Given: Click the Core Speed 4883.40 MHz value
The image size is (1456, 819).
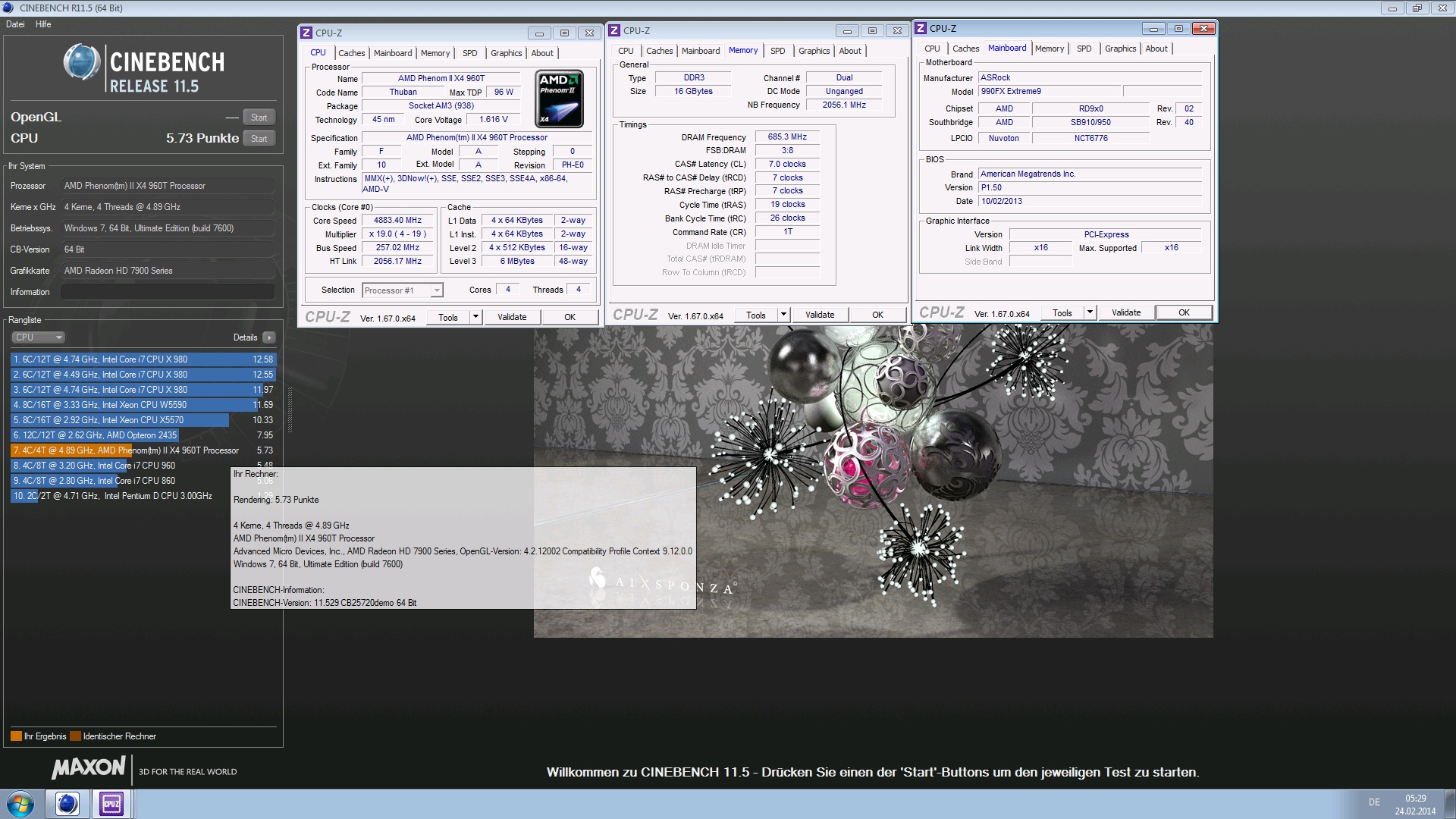Looking at the screenshot, I should click(x=397, y=221).
